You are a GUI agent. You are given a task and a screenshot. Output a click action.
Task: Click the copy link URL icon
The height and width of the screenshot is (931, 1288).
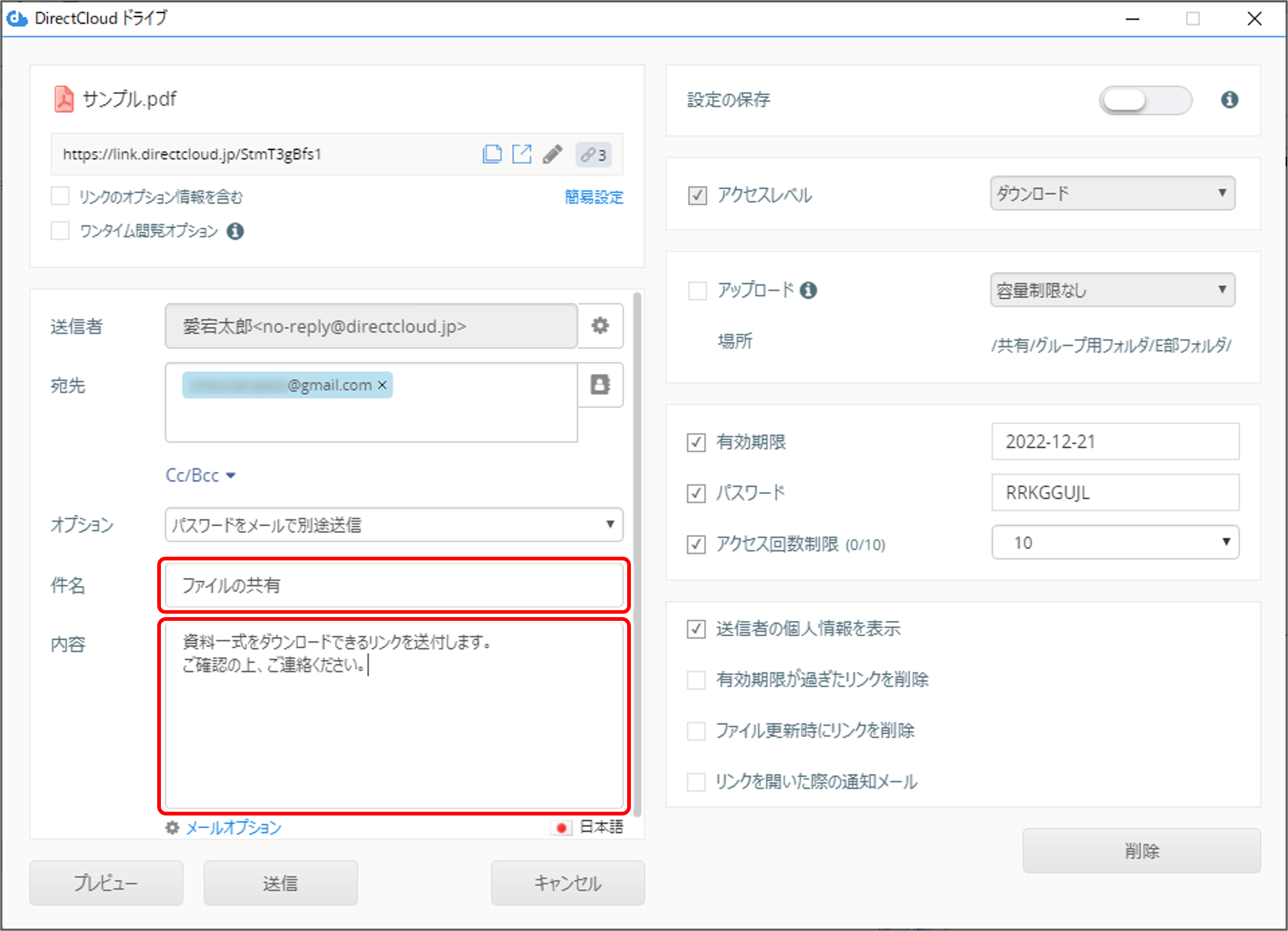pyautogui.click(x=492, y=155)
